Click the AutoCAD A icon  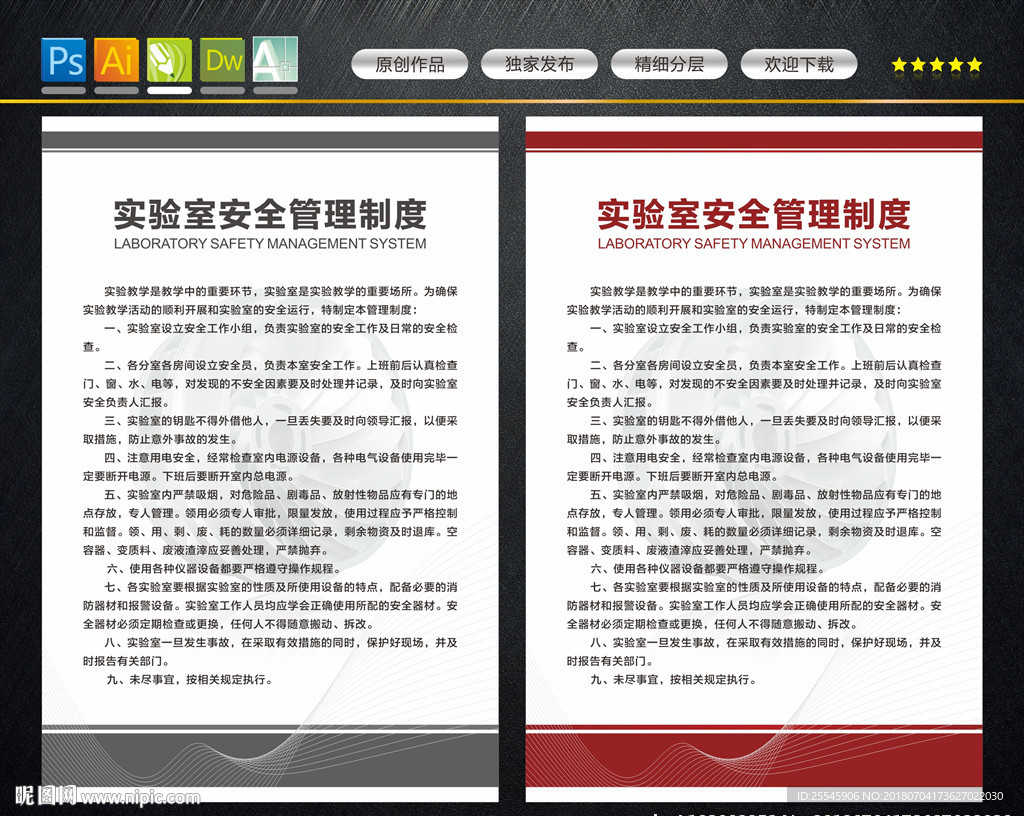(x=275, y=59)
